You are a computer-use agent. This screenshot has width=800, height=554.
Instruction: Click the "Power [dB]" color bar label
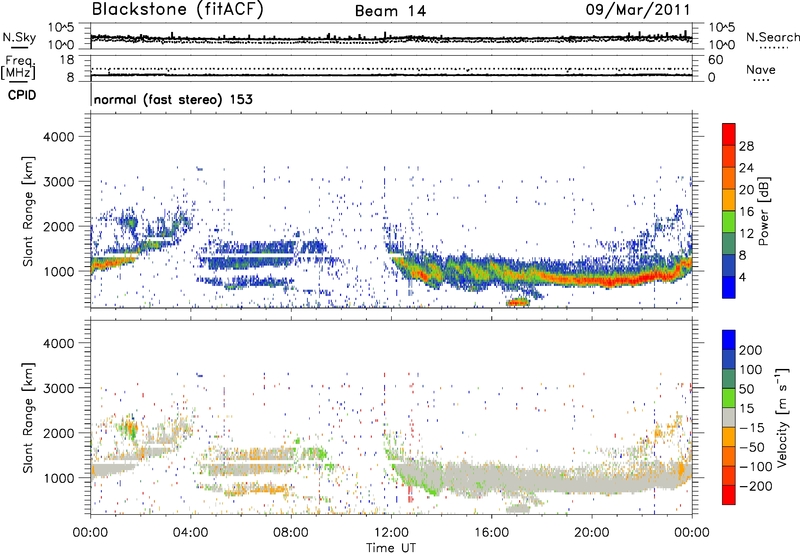763,211
